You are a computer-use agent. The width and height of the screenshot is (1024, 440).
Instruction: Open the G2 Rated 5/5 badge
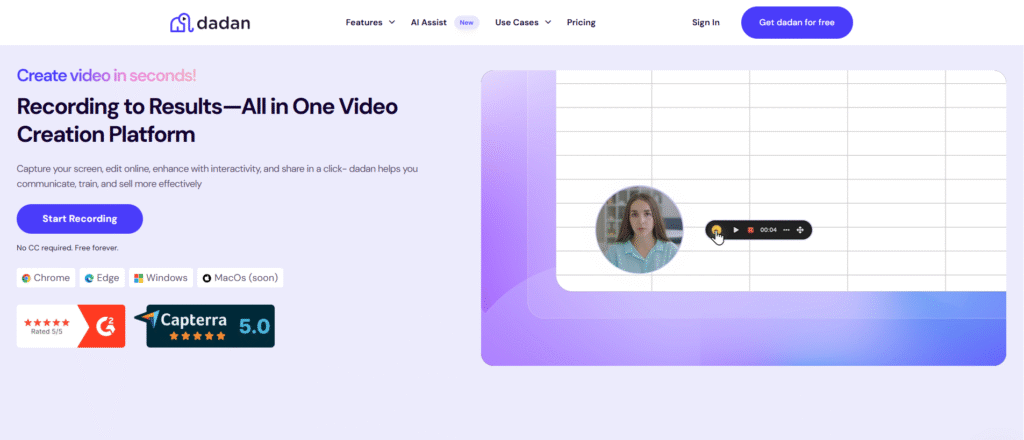pos(71,326)
